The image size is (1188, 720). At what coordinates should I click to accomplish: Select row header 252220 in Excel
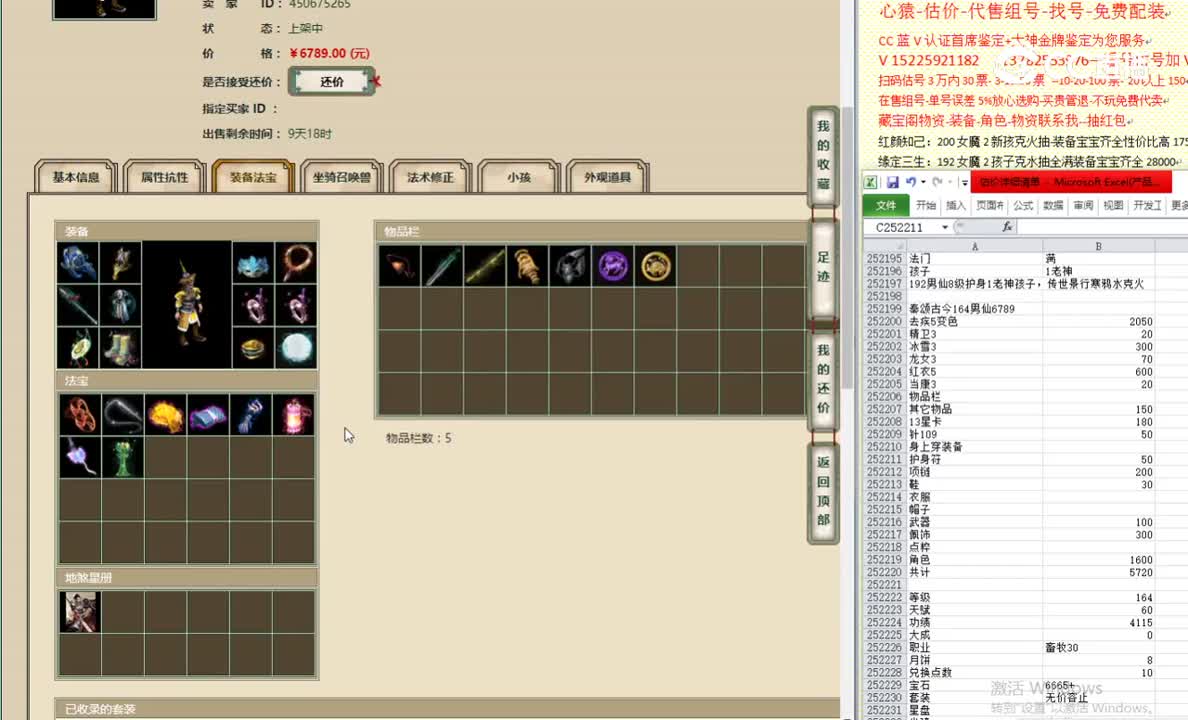pyautogui.click(x=884, y=572)
